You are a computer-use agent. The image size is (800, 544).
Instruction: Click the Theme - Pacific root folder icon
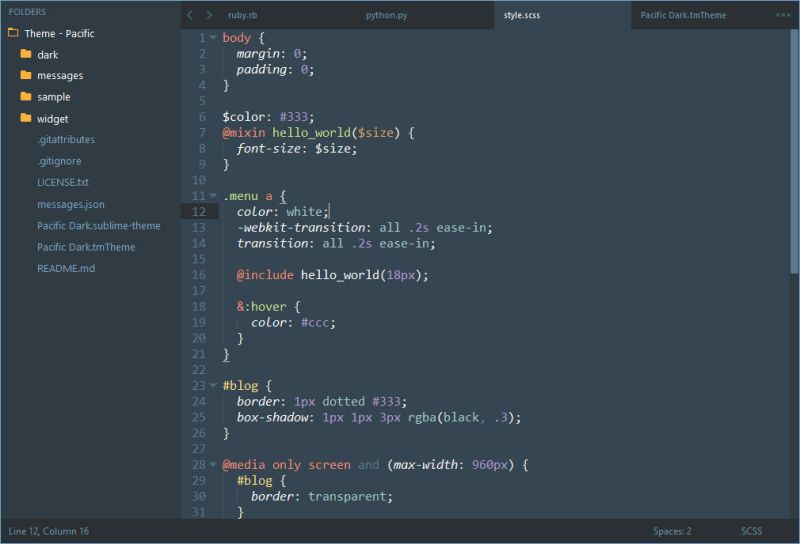13,33
